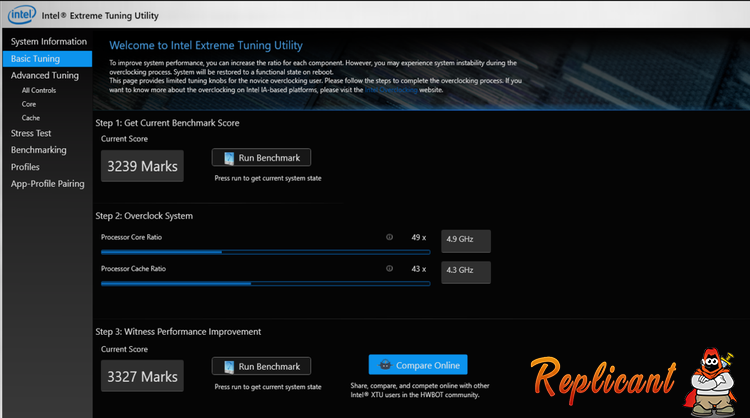Open Cache controls under Advanced Tuning
The image size is (750, 418).
click(x=31, y=118)
